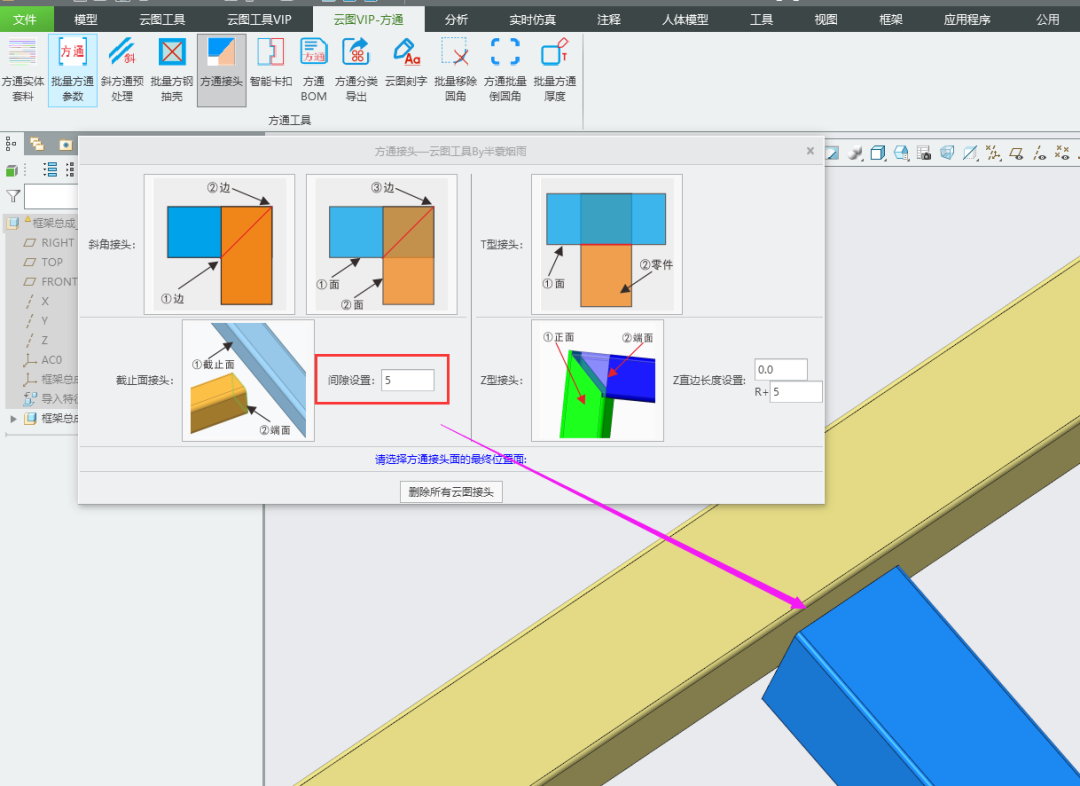
Task: Open tree settings list icon
Action: point(50,169)
